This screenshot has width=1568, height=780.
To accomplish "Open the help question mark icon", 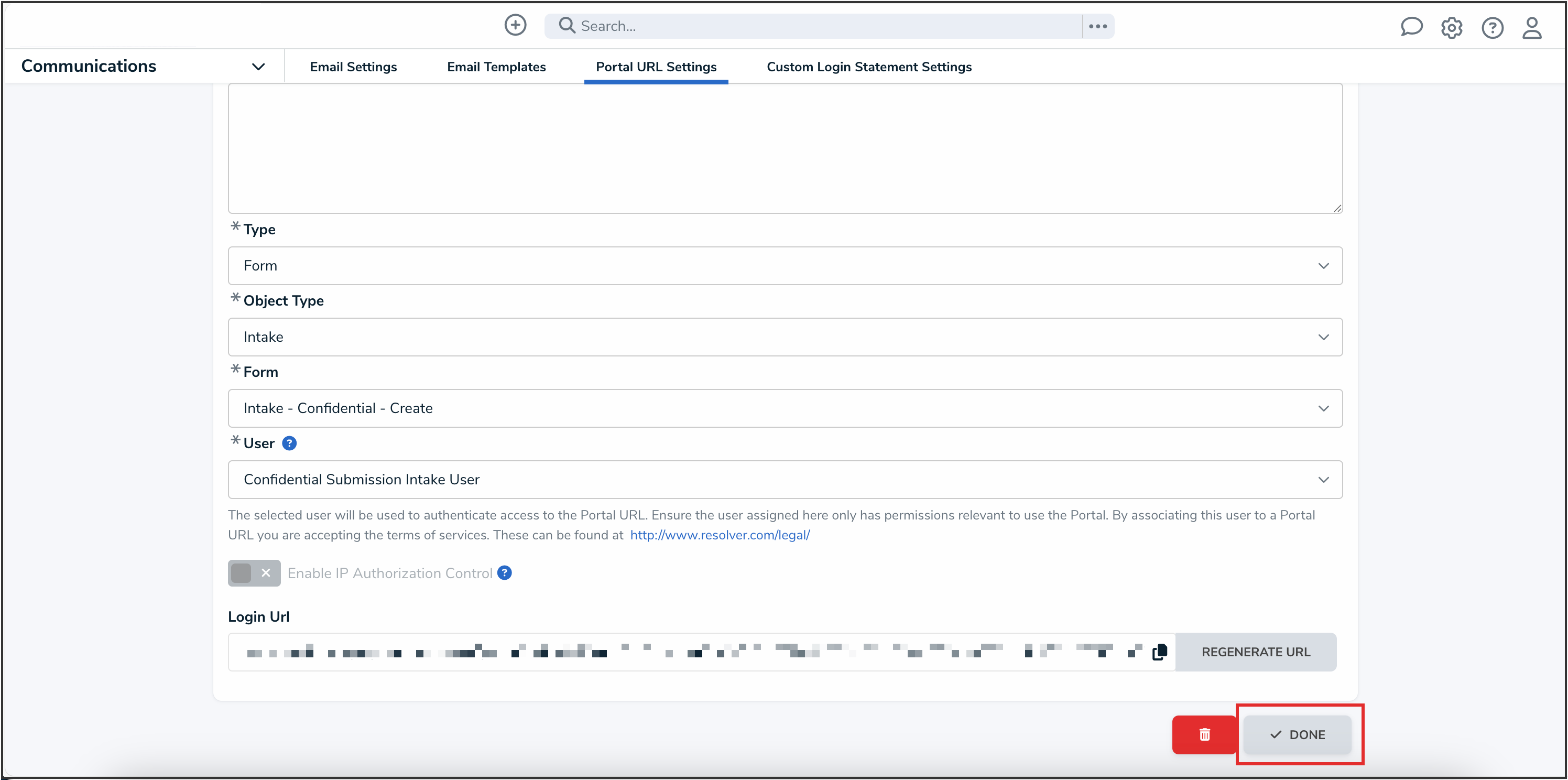I will [1492, 27].
